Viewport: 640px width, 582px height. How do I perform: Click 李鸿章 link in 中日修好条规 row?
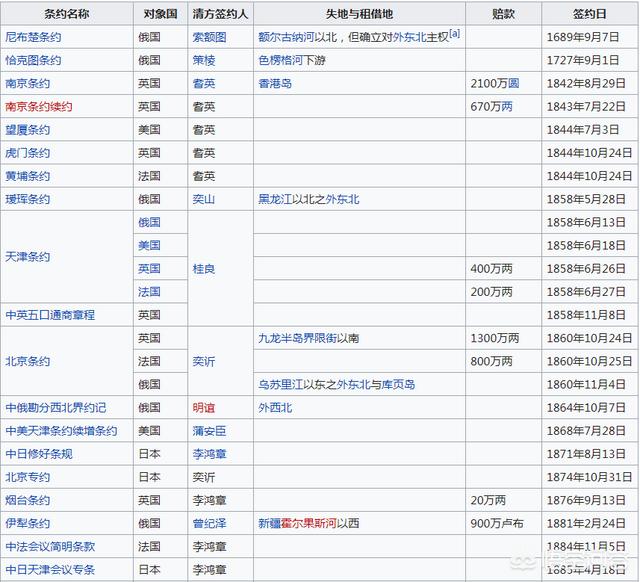(209, 454)
